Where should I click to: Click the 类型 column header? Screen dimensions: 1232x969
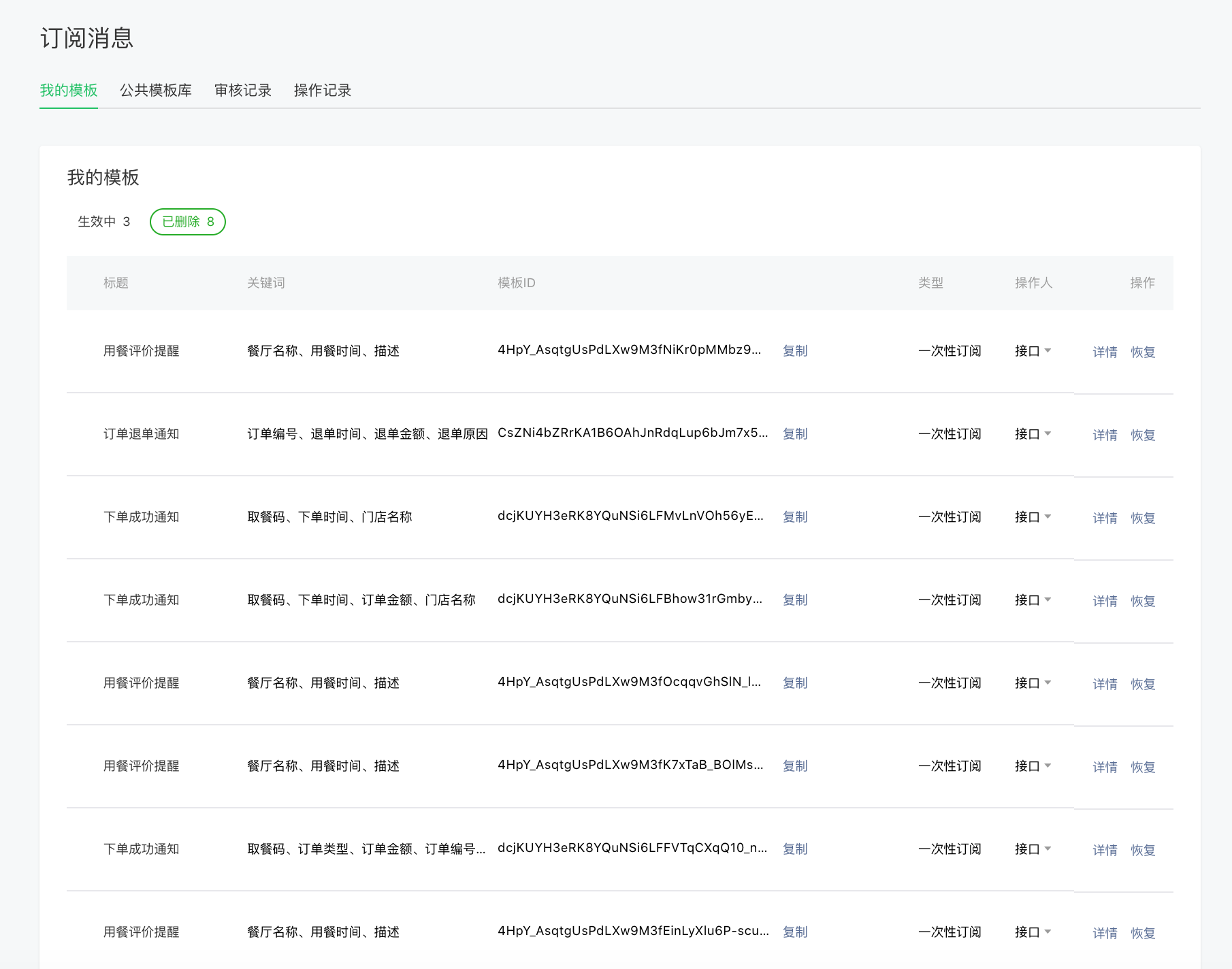930,283
